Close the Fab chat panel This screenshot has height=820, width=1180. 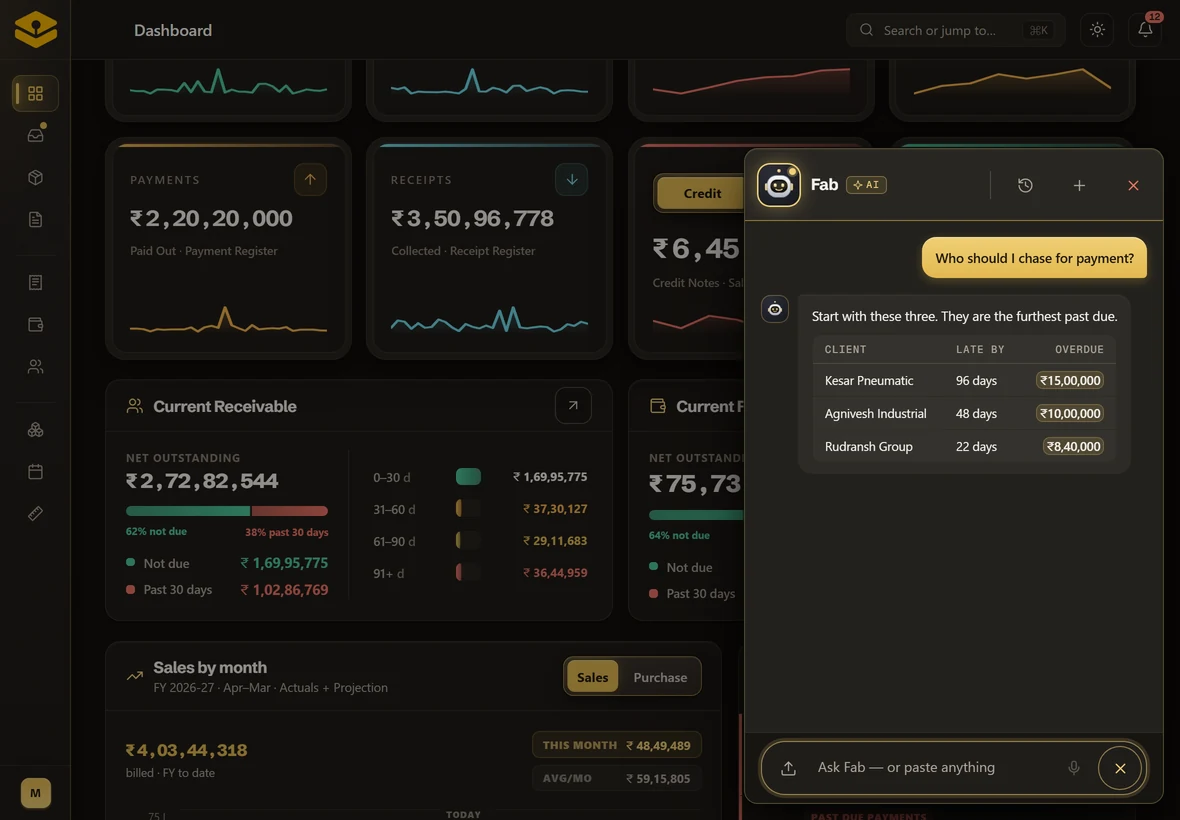[x=1133, y=185]
